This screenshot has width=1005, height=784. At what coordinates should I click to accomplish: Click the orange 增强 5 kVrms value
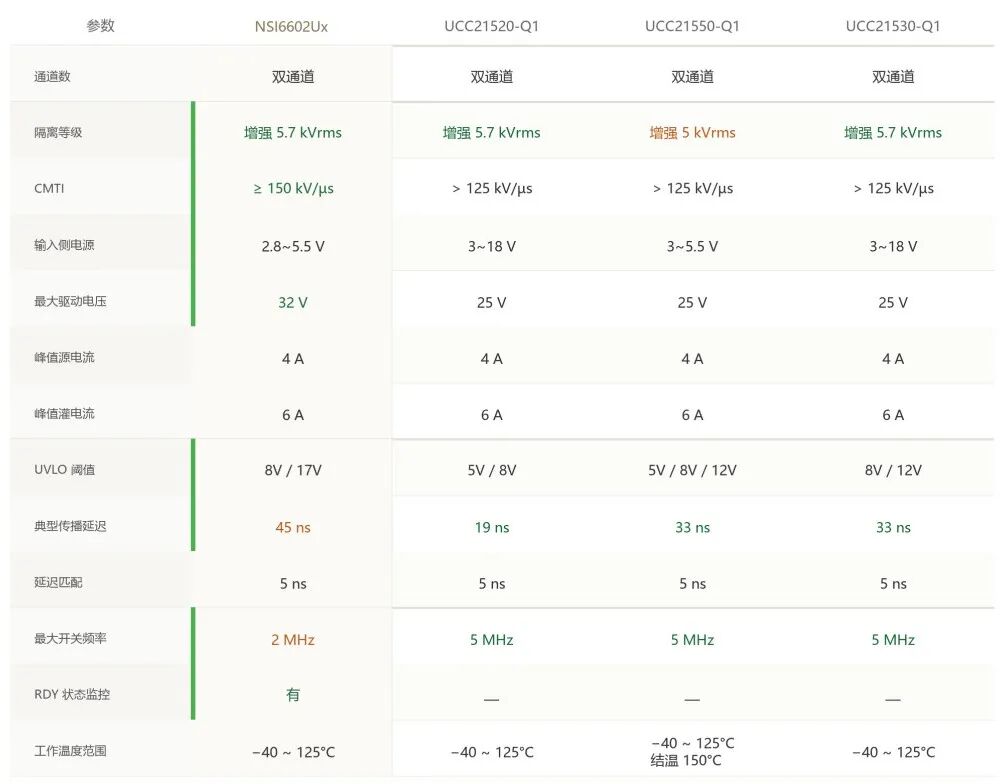[x=692, y=133]
